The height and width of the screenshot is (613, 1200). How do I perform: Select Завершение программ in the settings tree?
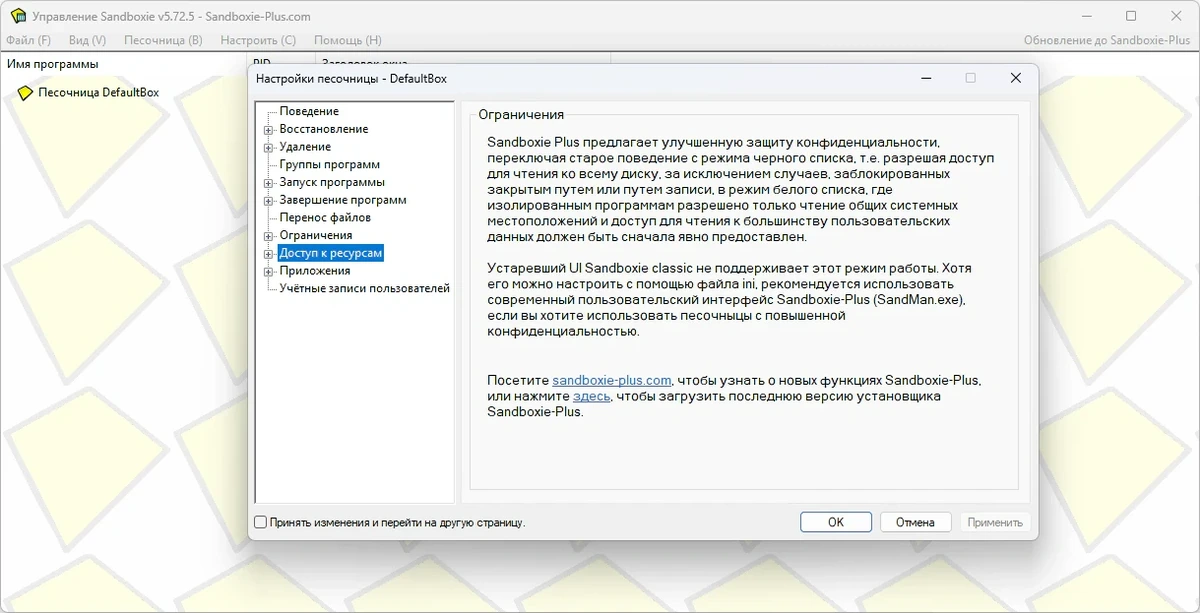click(x=343, y=200)
